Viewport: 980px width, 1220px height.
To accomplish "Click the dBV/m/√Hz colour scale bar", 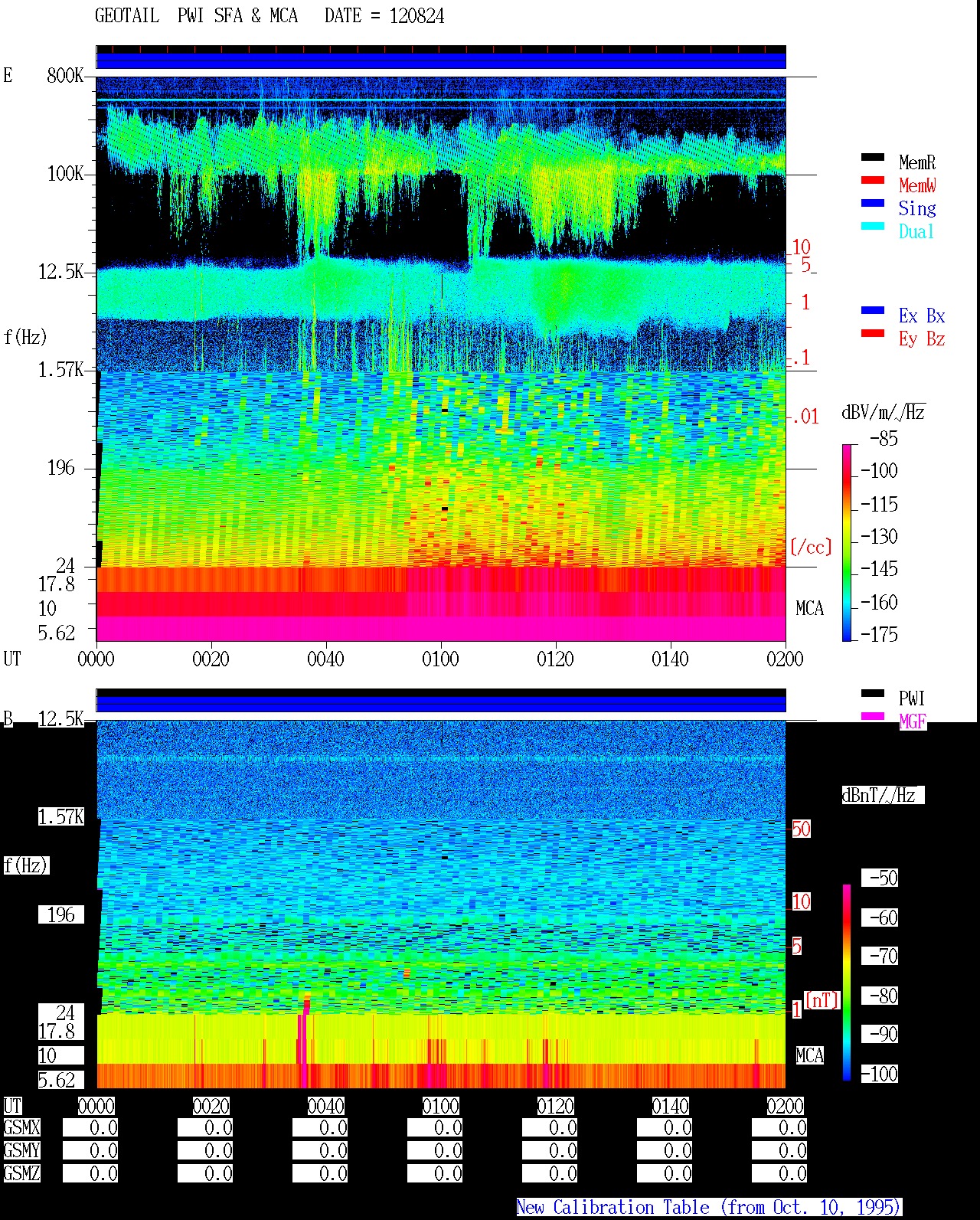I will click(847, 542).
